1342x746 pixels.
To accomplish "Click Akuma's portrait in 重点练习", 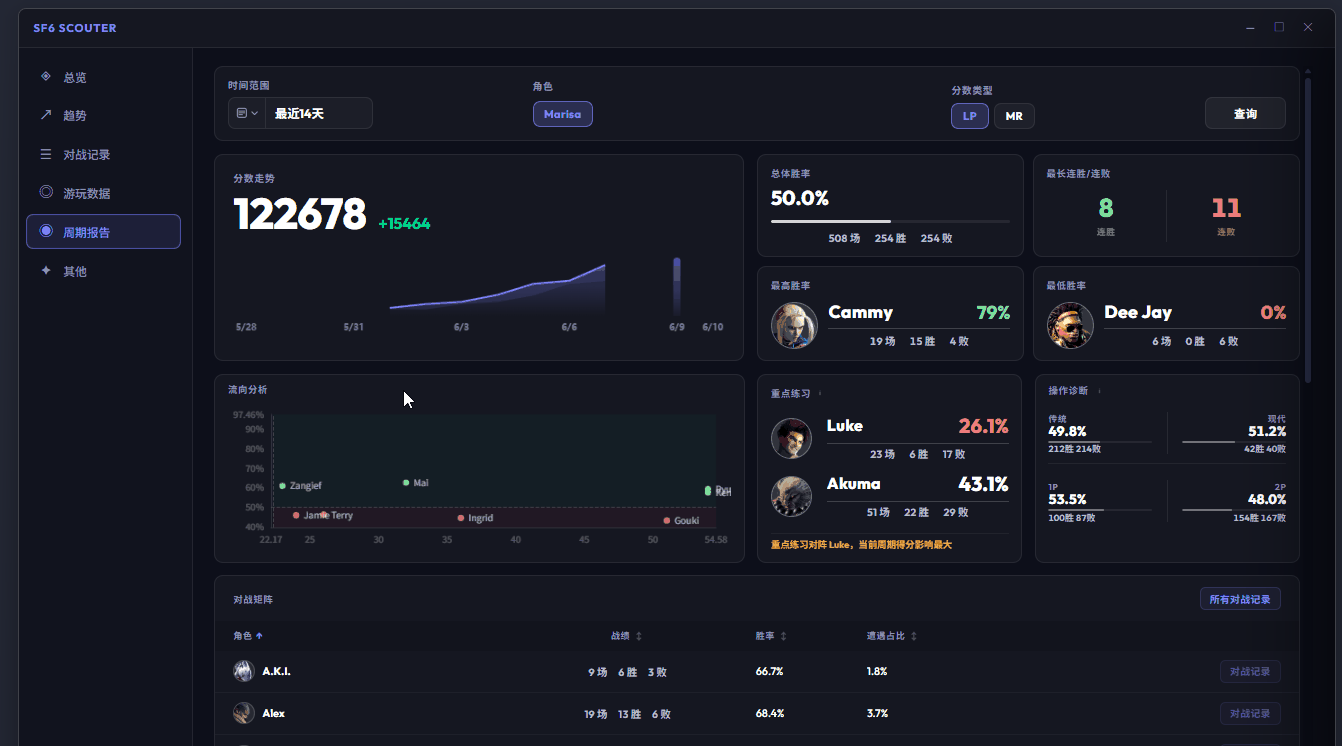I will pos(792,496).
